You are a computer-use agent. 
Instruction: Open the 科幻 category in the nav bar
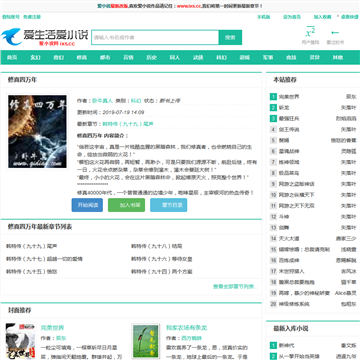tap(221, 57)
